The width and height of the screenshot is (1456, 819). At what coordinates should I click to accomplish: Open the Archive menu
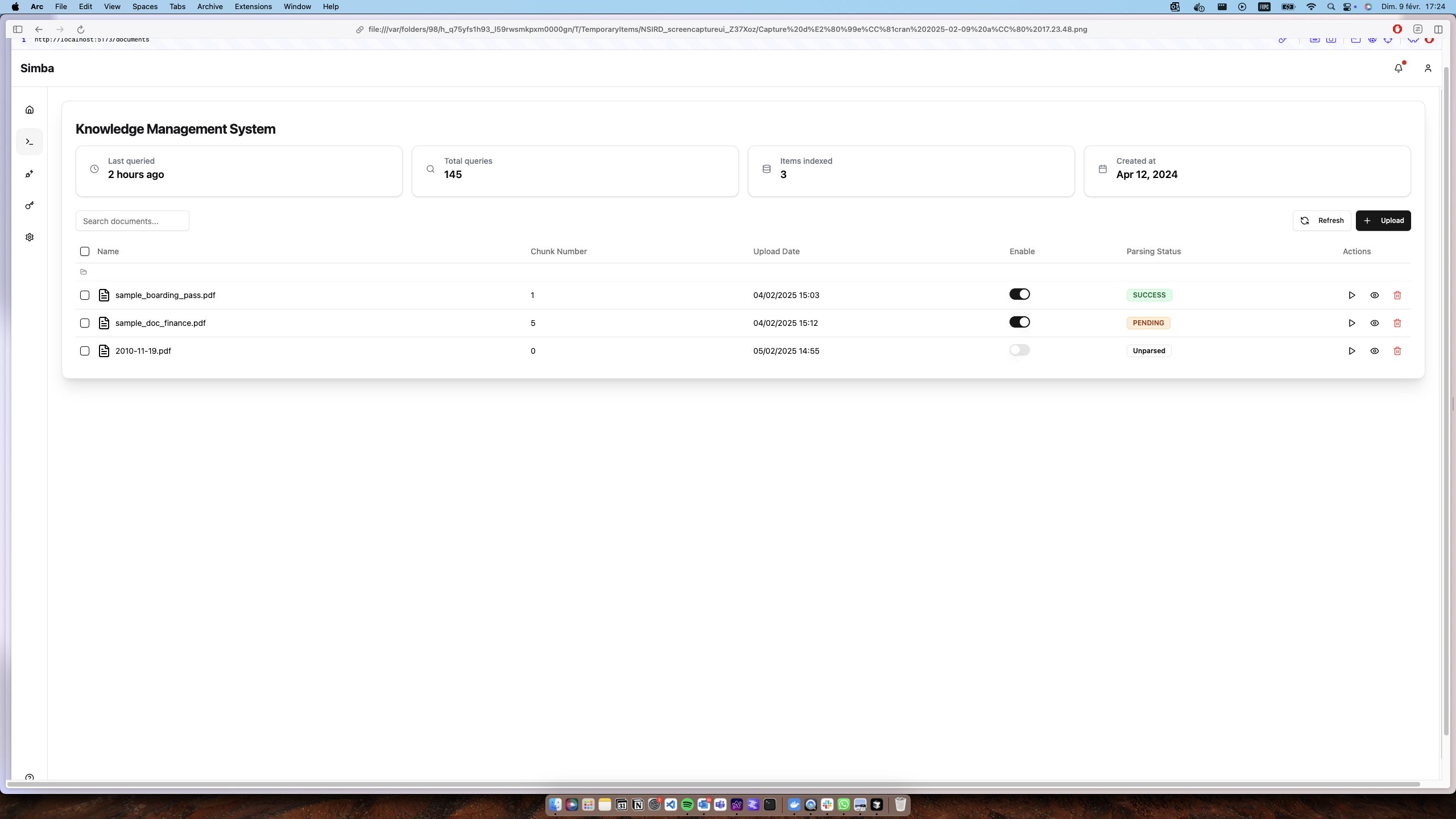[x=210, y=6]
